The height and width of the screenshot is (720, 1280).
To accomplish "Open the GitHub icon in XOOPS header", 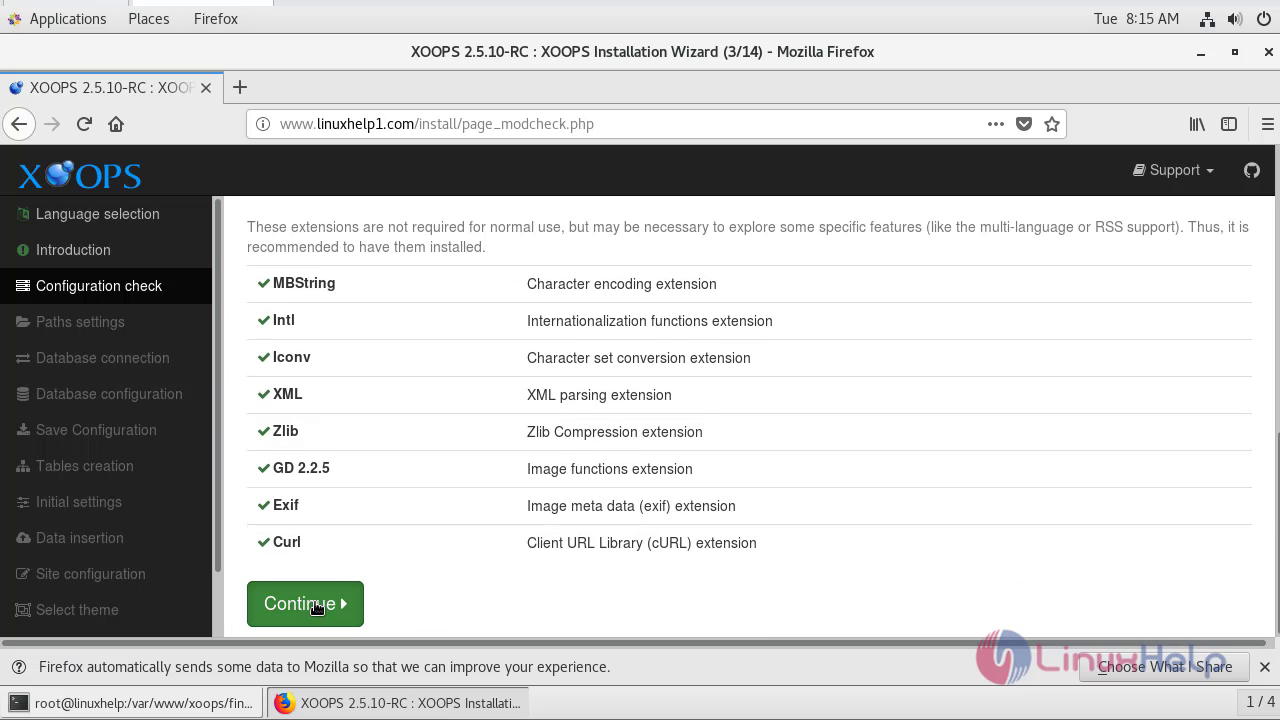I will point(1251,170).
